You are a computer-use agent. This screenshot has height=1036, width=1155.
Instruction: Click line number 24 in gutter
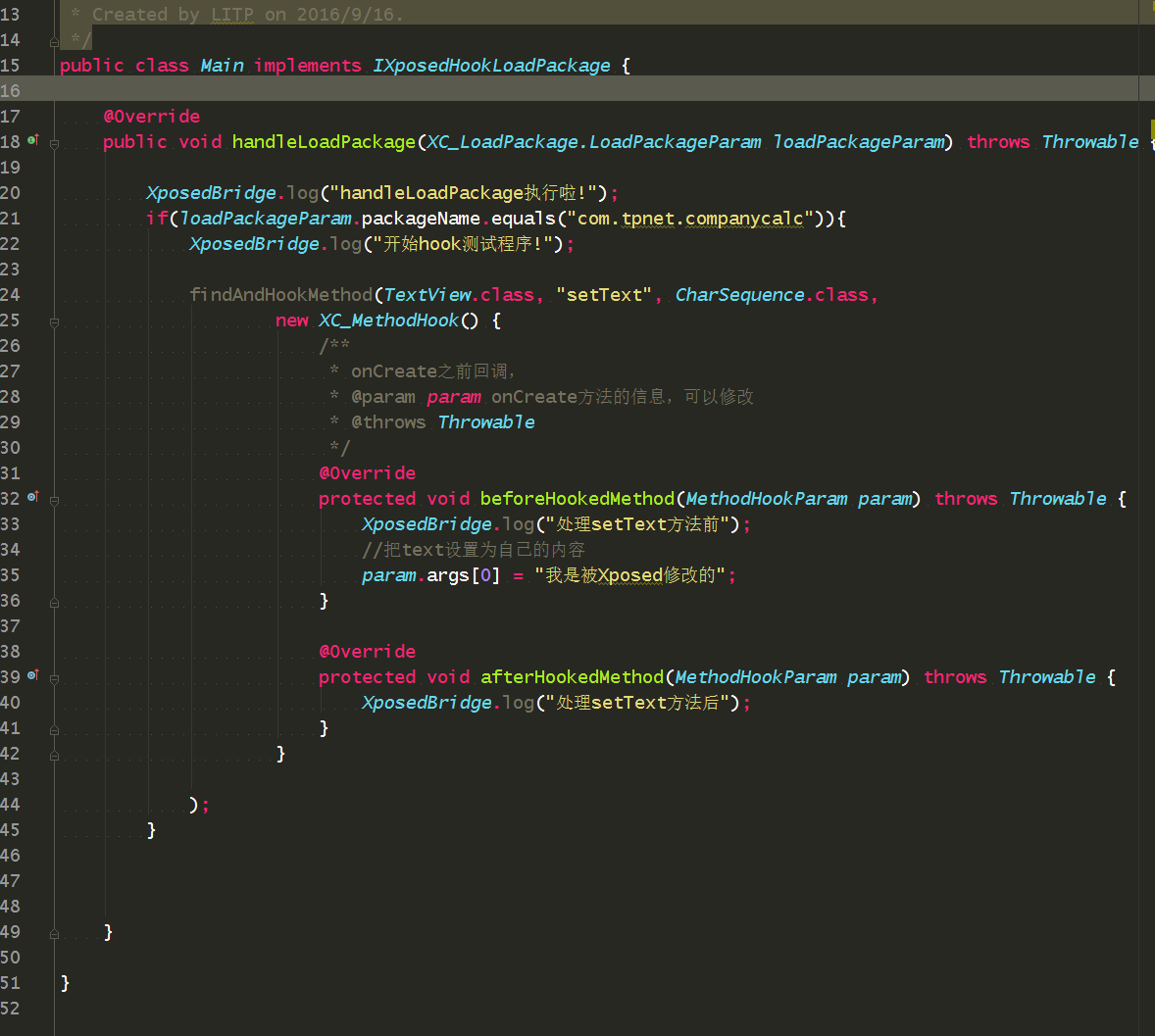(x=11, y=294)
